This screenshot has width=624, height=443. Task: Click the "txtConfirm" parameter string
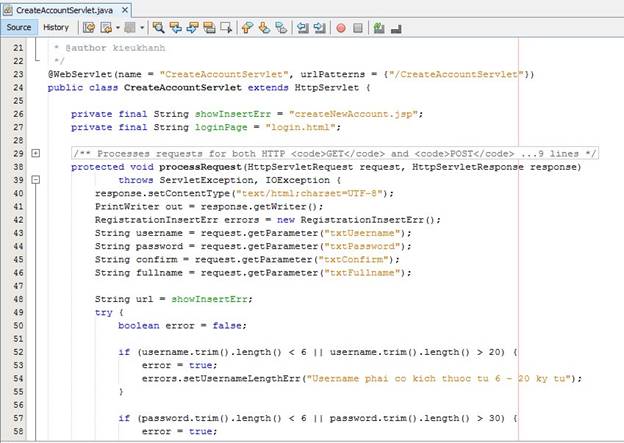click(353, 260)
